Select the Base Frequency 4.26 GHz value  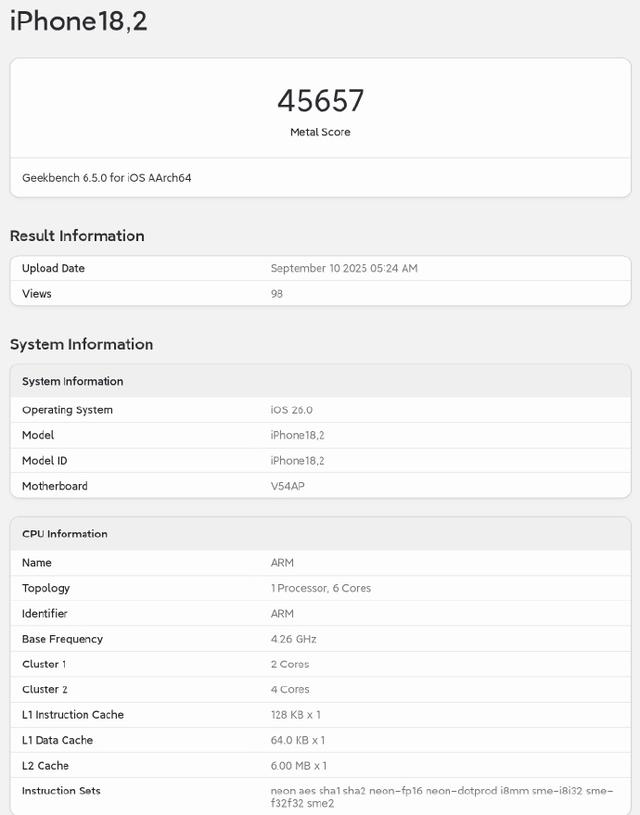[294, 639]
